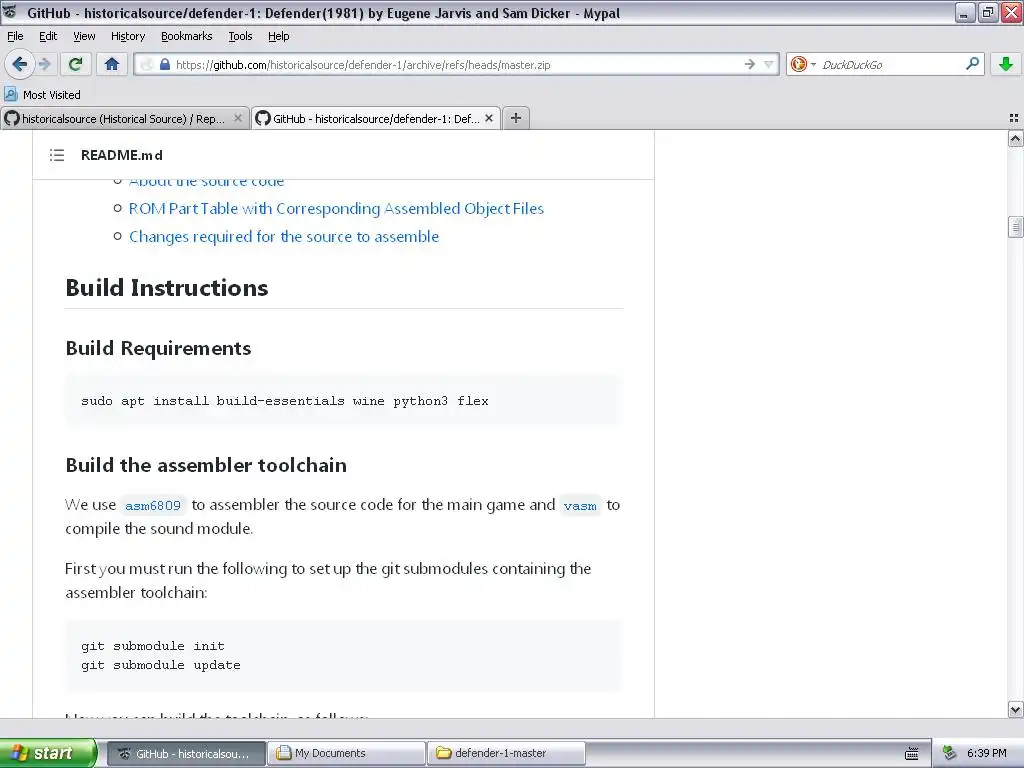Open the File menu
1024x768 pixels.
(15, 36)
